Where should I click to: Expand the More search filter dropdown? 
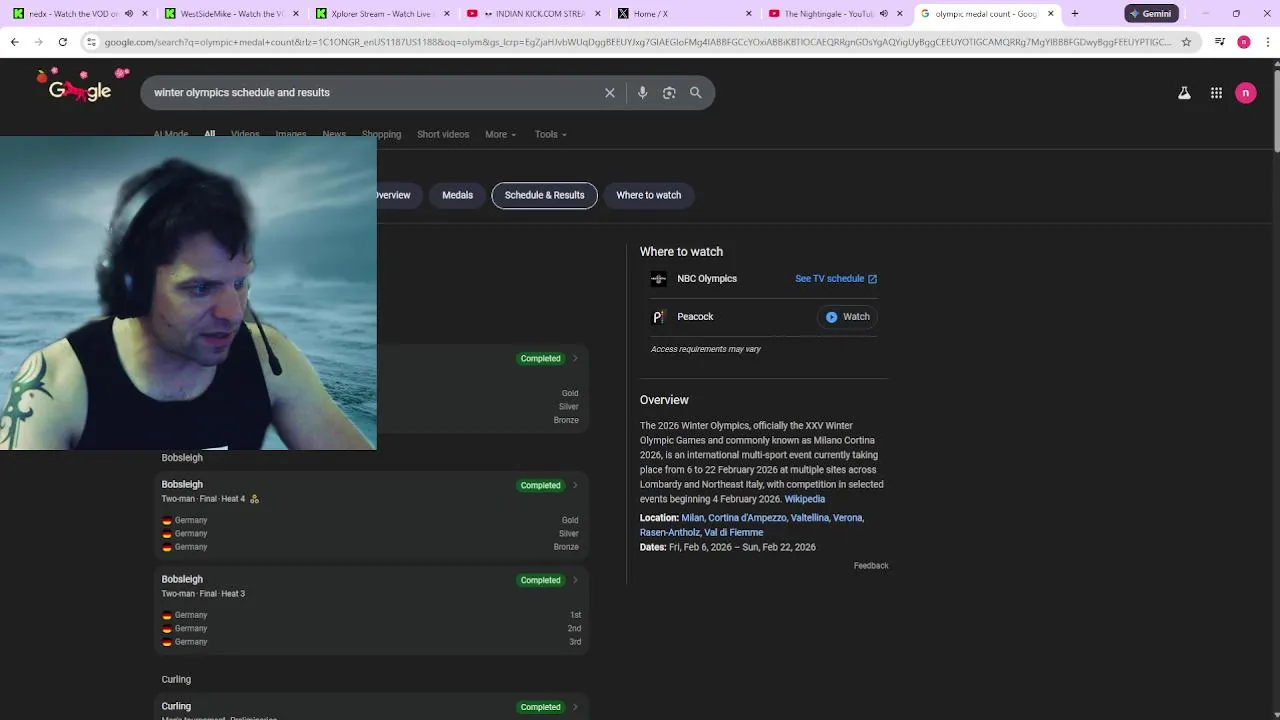(x=500, y=134)
